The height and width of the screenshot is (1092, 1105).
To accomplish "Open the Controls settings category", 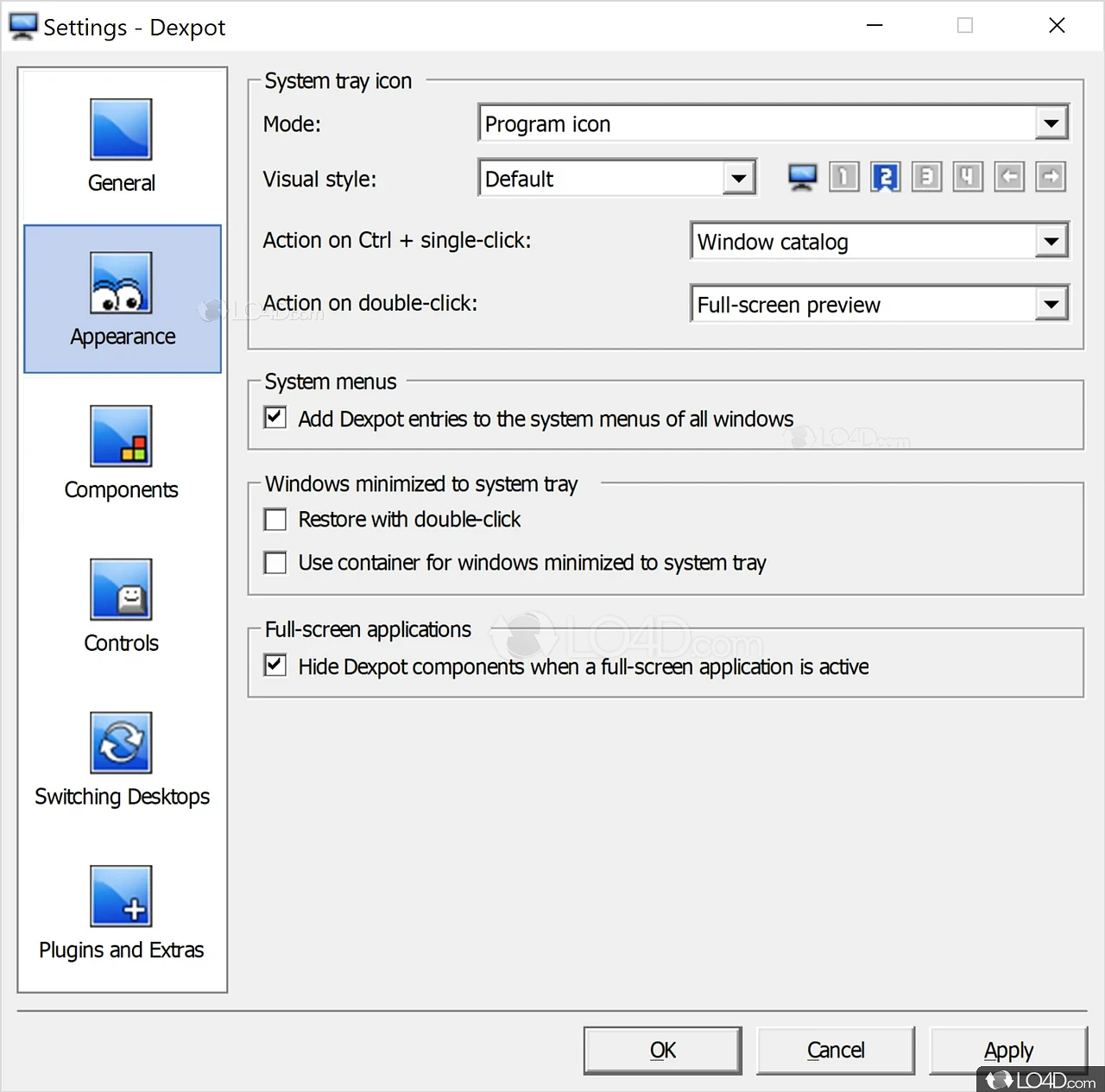I will (x=121, y=605).
